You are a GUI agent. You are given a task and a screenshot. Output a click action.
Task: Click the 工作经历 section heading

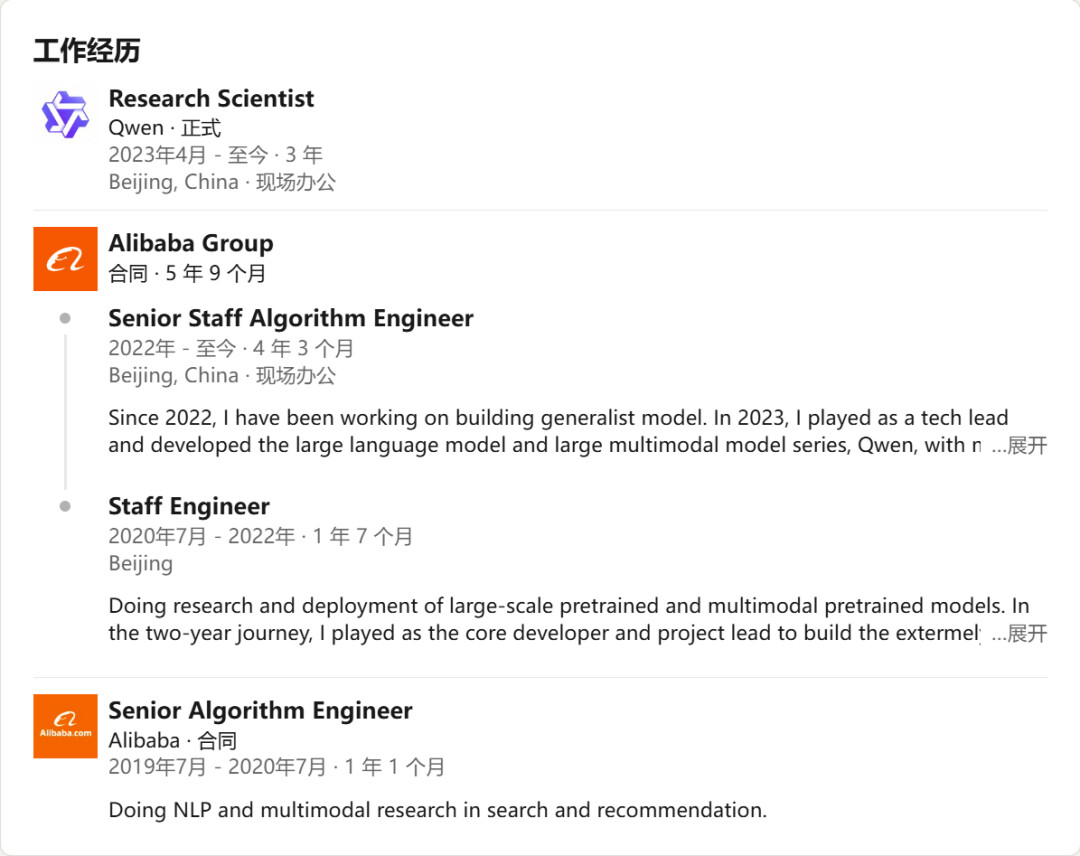pyautogui.click(x=87, y=51)
